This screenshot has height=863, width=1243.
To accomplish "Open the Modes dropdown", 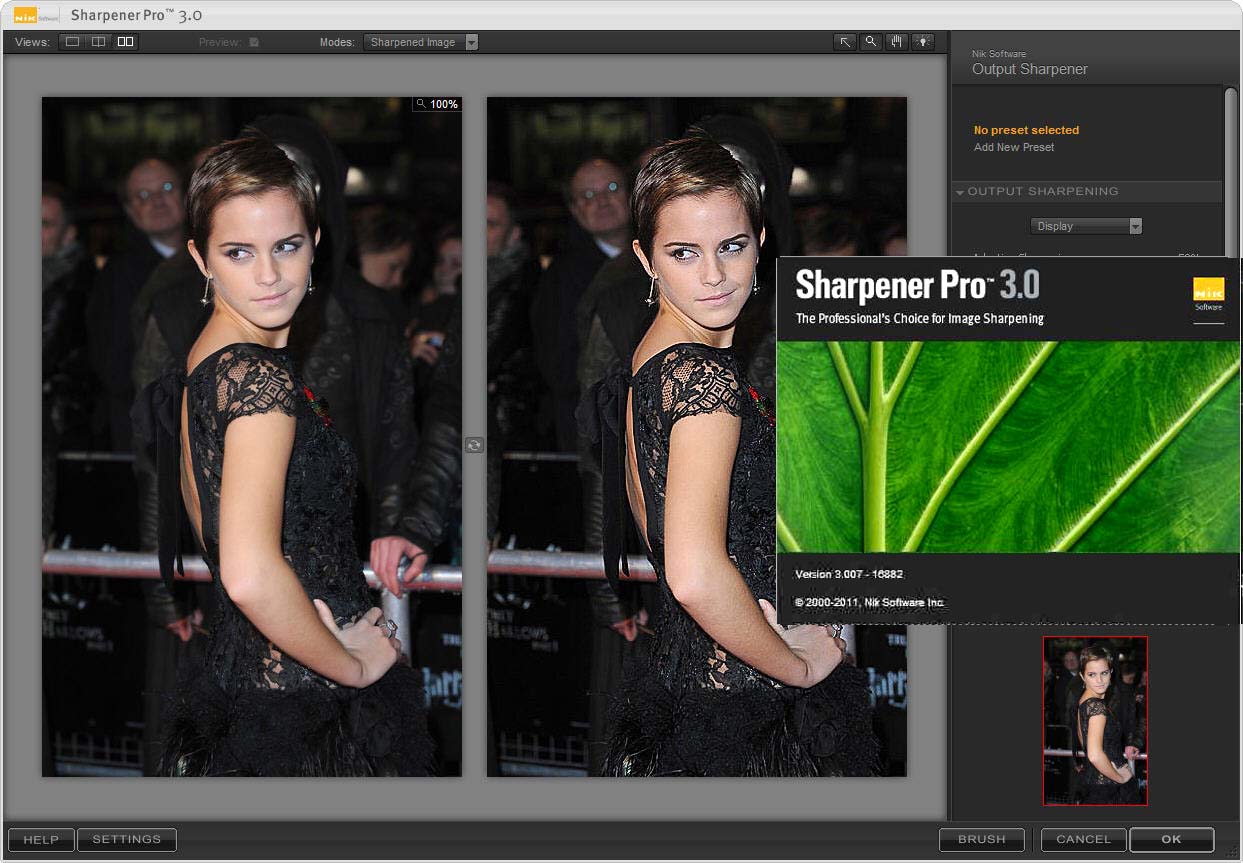I will [x=421, y=42].
